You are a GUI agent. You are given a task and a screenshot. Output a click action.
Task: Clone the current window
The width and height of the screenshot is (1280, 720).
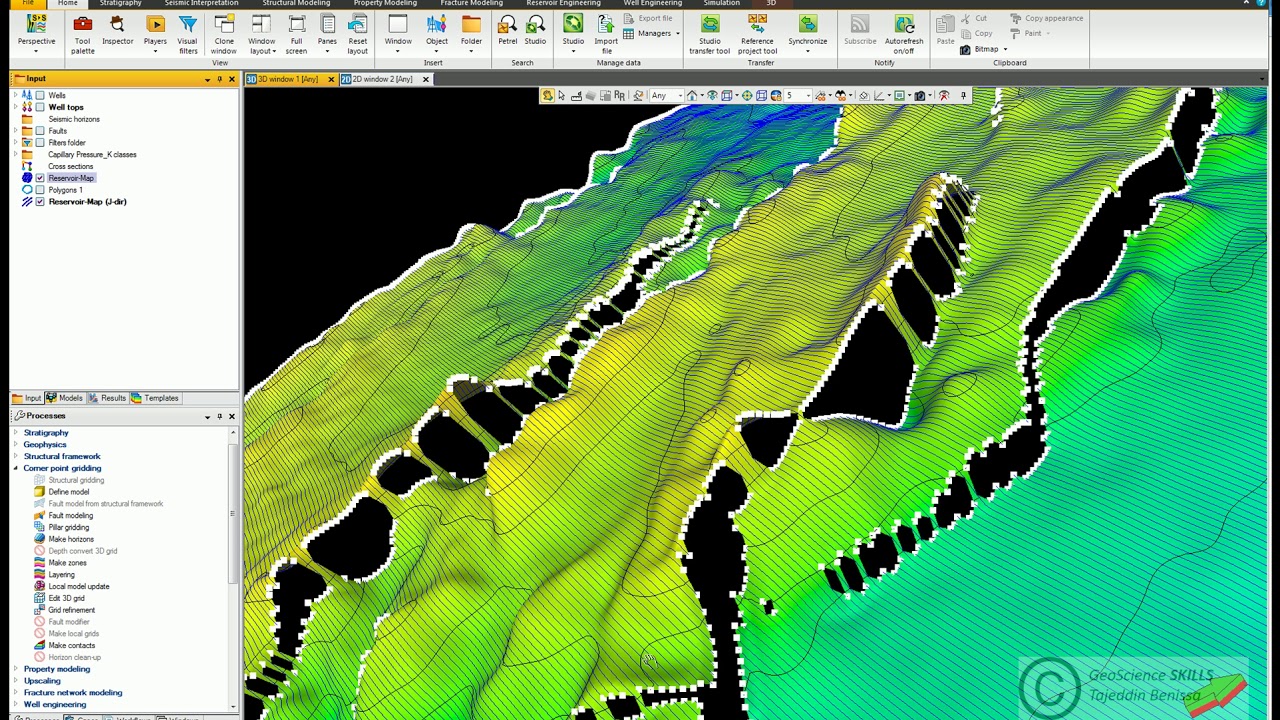[224, 34]
